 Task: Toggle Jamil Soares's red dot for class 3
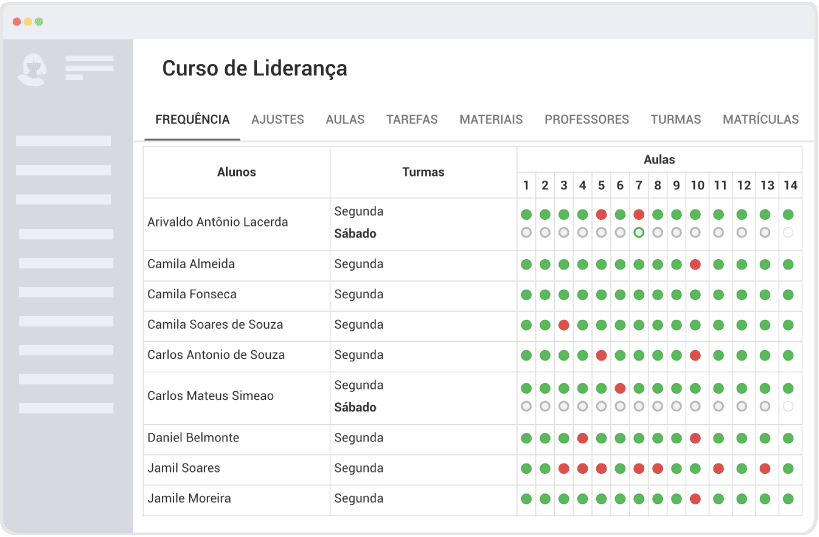(564, 469)
